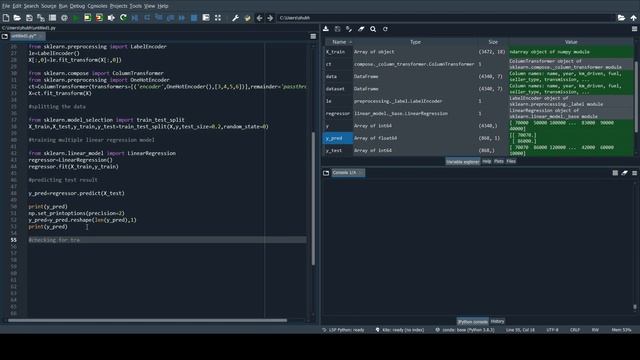Sort variables by Size column header
The width and height of the screenshot is (640, 360).
[x=493, y=42]
